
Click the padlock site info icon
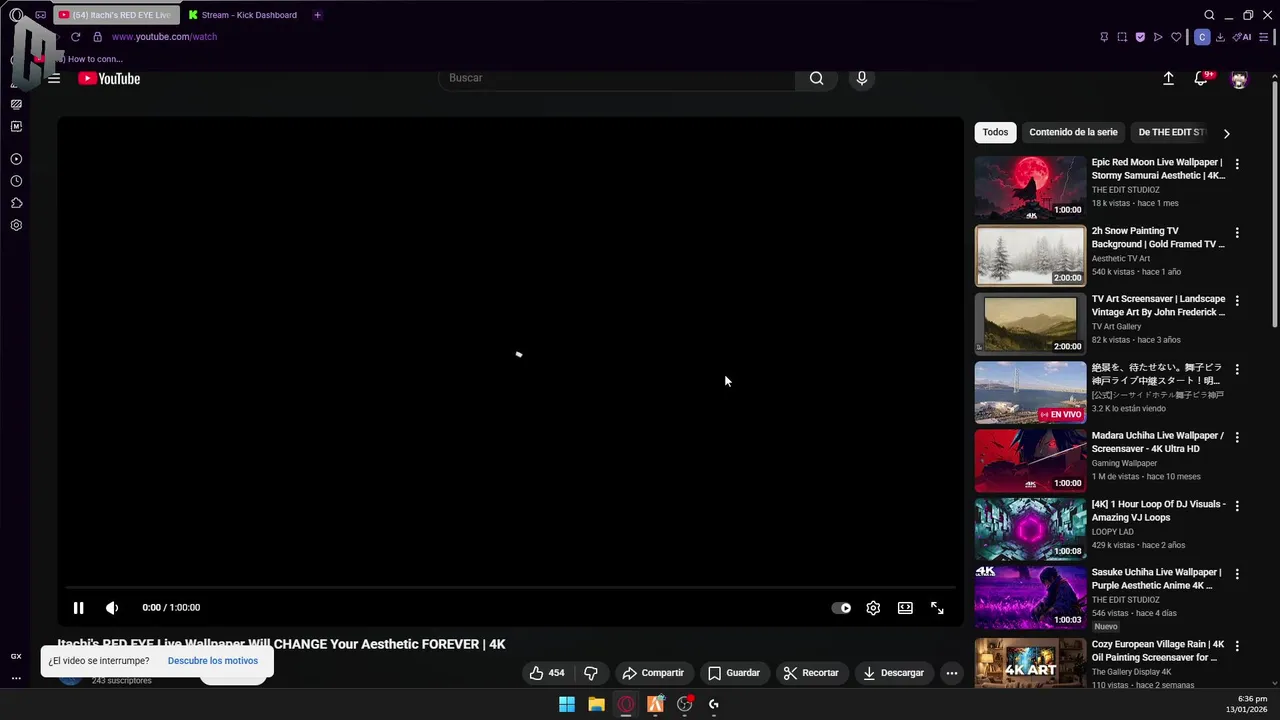(x=97, y=37)
